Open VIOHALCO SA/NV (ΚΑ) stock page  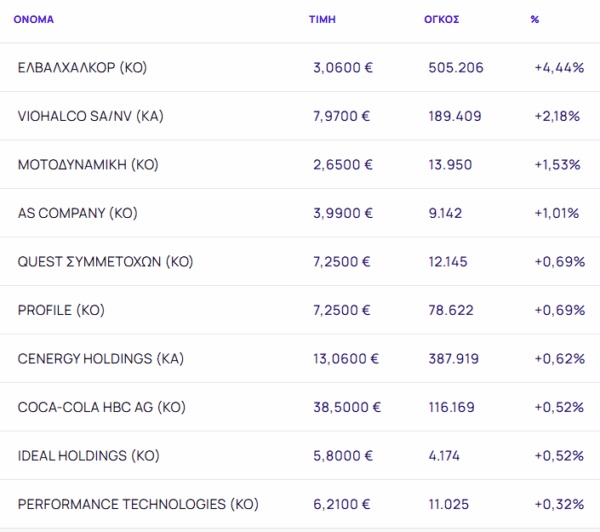click(x=90, y=116)
